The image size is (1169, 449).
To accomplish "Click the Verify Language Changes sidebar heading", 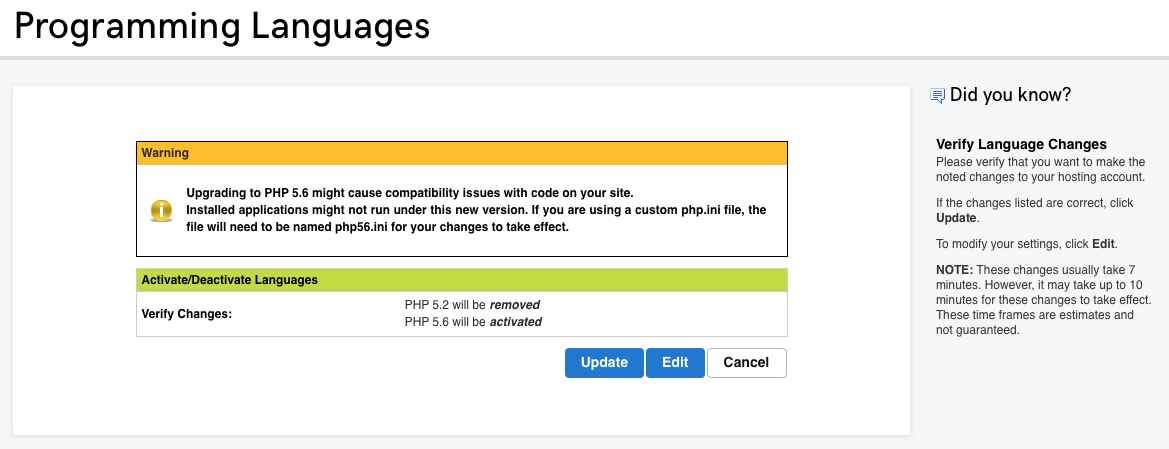I will [x=1021, y=145].
